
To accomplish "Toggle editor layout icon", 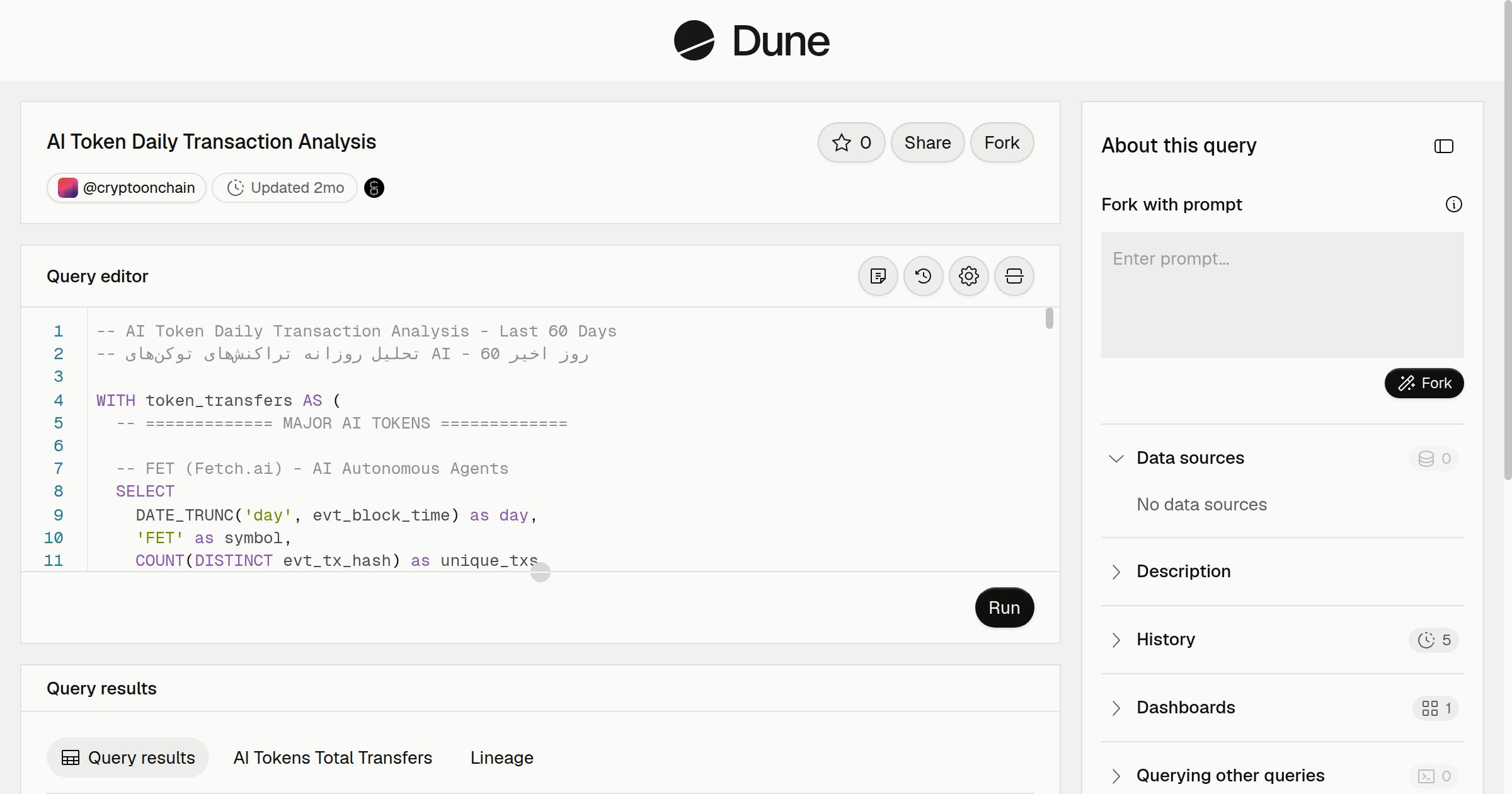I will tap(1014, 276).
